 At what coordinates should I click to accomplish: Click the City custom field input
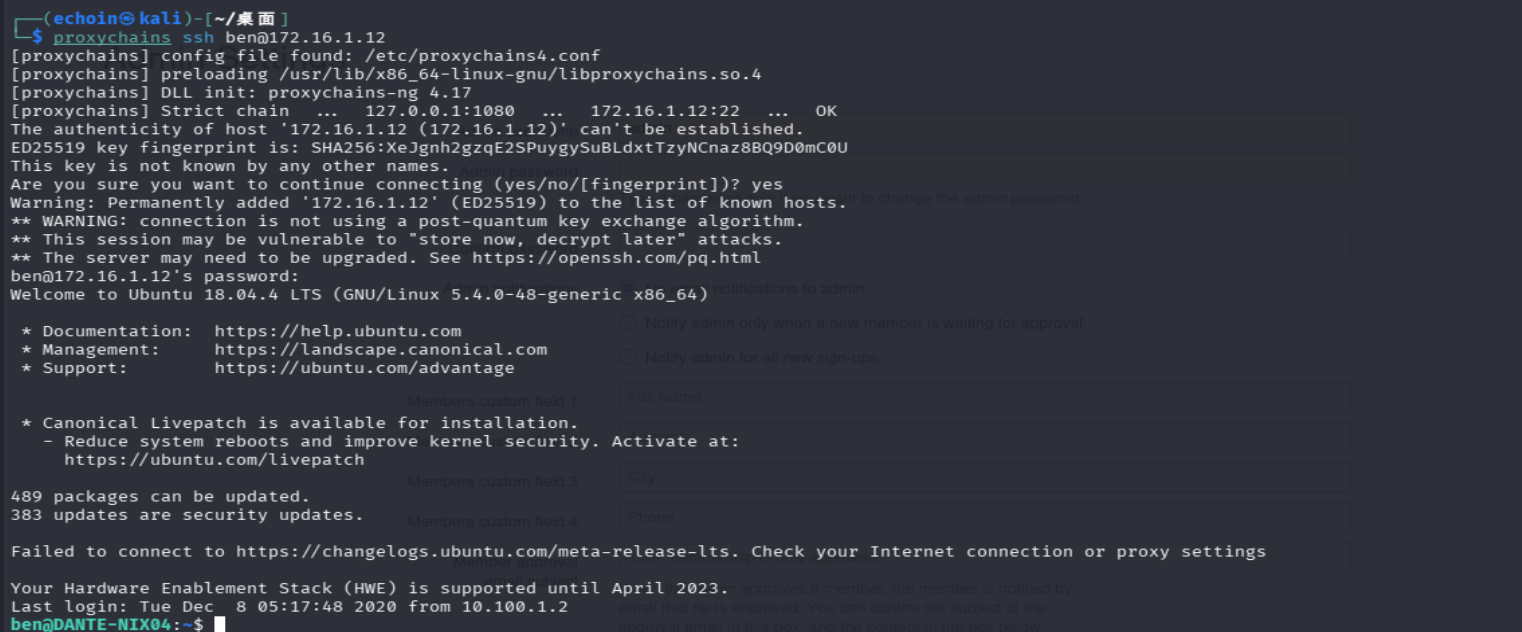pyautogui.click(x=984, y=477)
